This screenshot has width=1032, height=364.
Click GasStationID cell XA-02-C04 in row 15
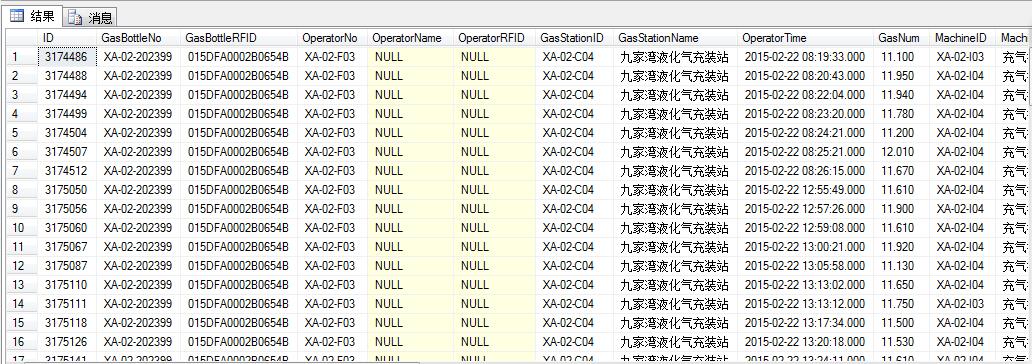click(x=575, y=324)
